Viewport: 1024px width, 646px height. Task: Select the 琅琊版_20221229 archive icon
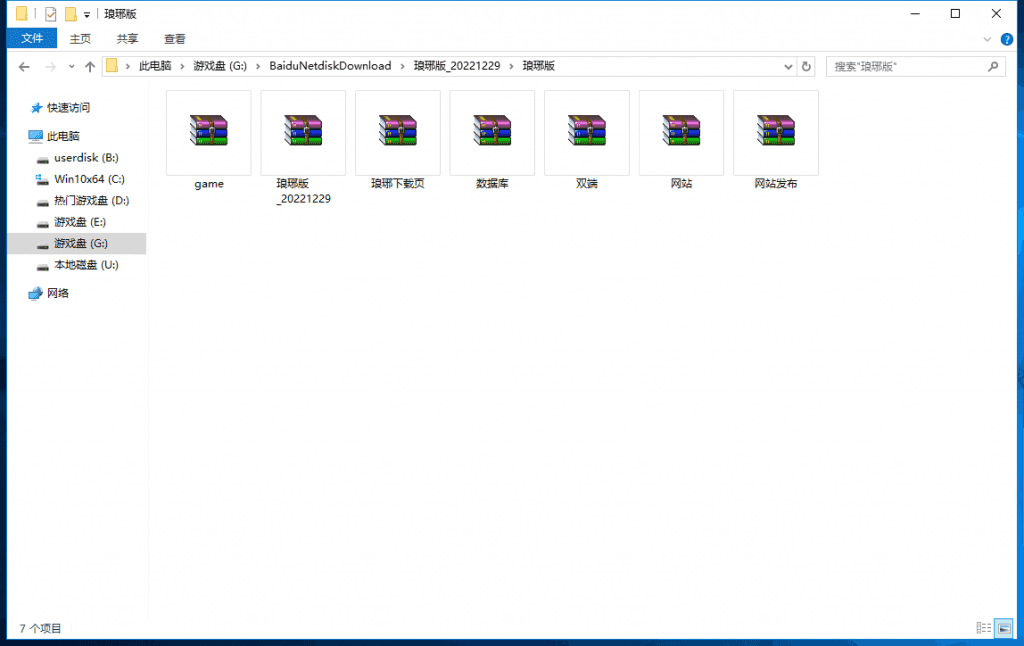click(303, 131)
